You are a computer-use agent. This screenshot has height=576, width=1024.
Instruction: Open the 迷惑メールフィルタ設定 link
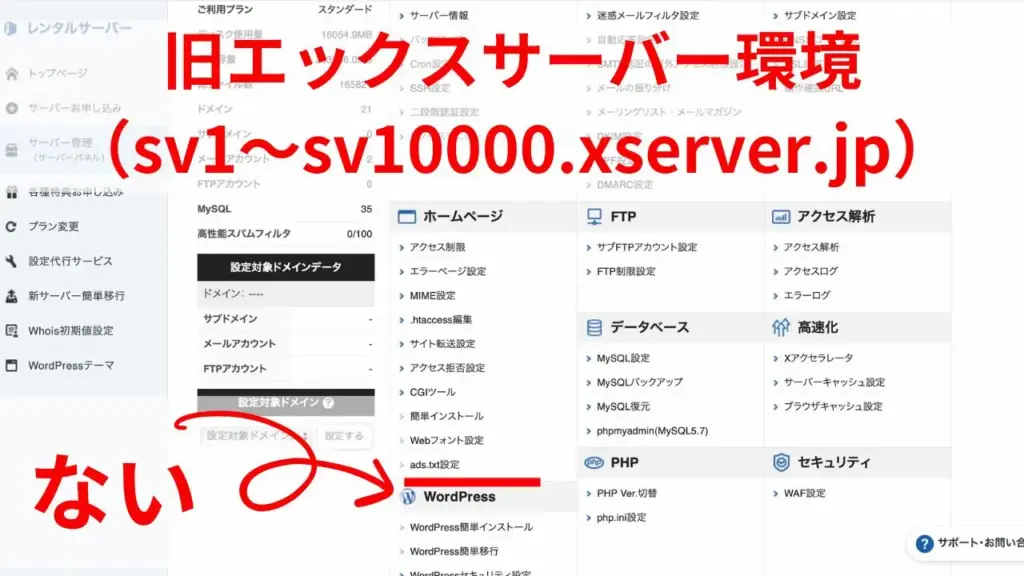[x=647, y=15]
